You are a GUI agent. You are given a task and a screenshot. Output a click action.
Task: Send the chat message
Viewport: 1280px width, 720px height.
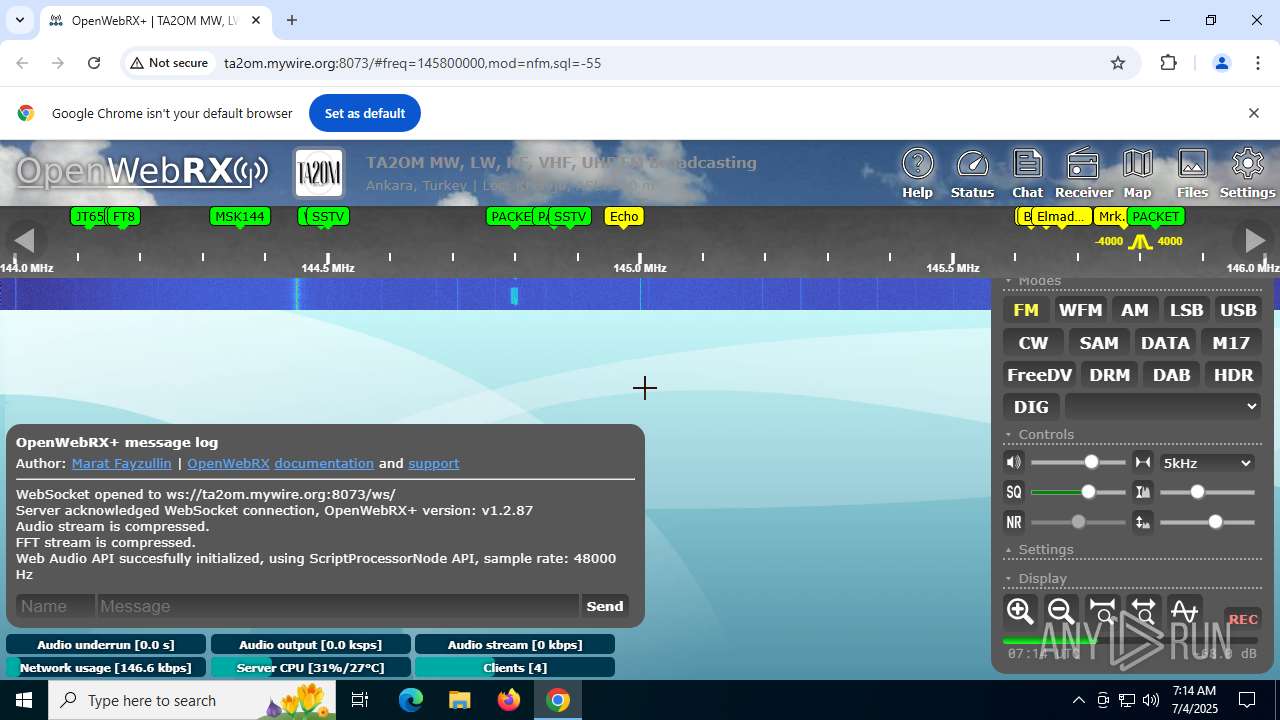point(605,606)
